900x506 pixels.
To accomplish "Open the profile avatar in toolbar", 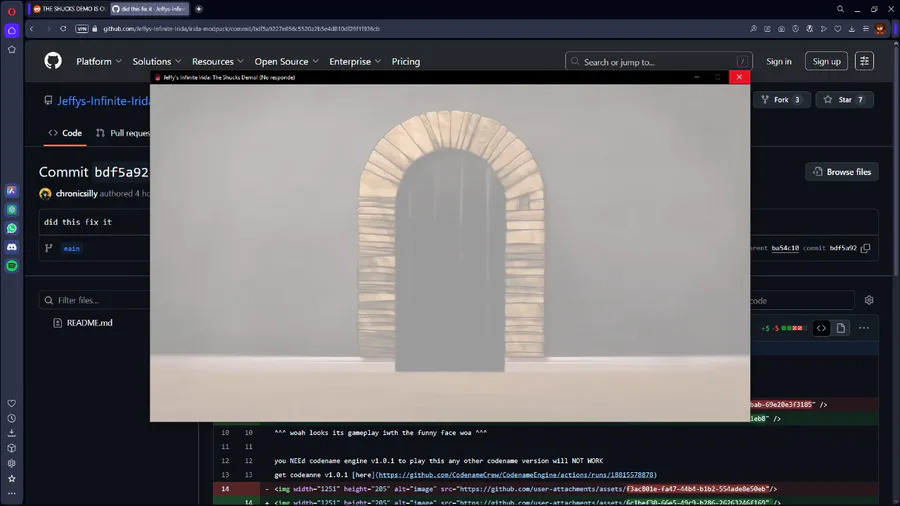I will tap(880, 29).
